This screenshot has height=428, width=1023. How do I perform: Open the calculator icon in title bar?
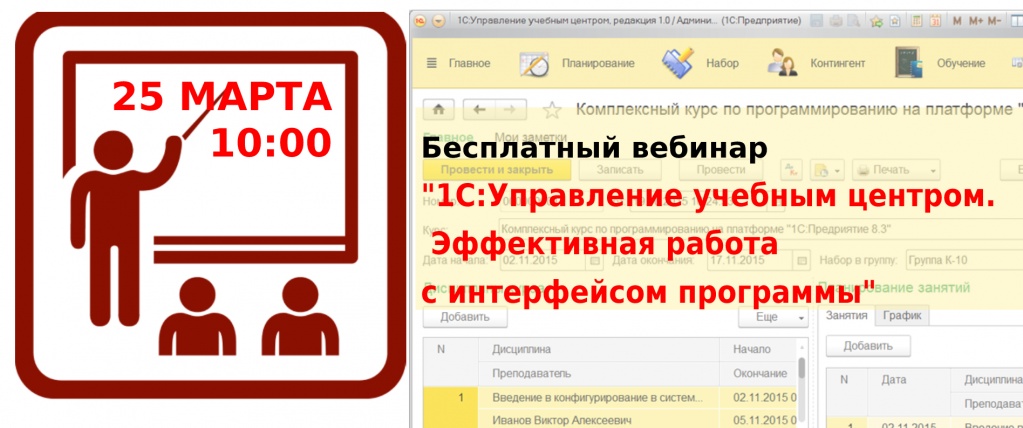coord(917,21)
